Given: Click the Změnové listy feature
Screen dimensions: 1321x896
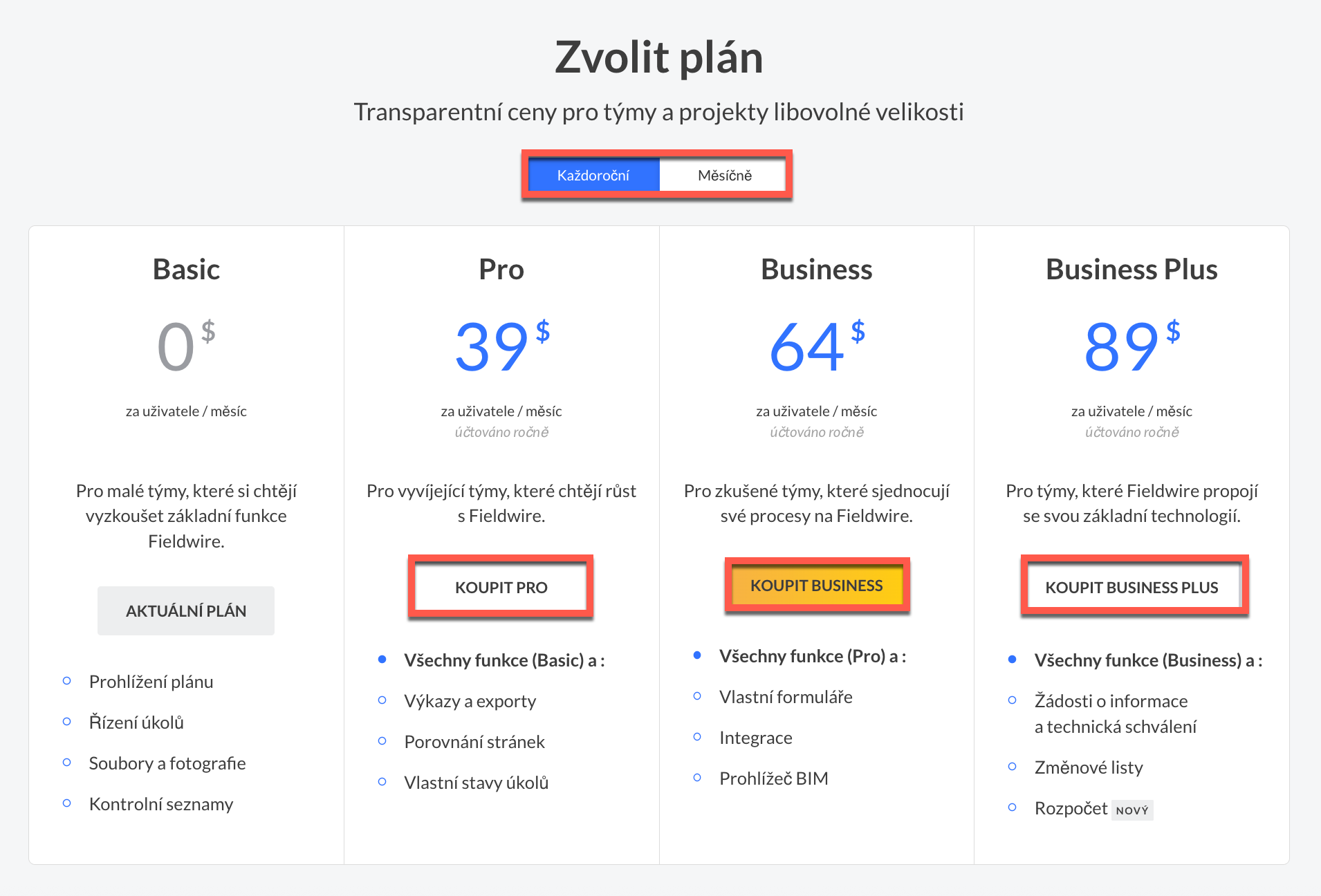Looking at the screenshot, I should click(x=1089, y=768).
